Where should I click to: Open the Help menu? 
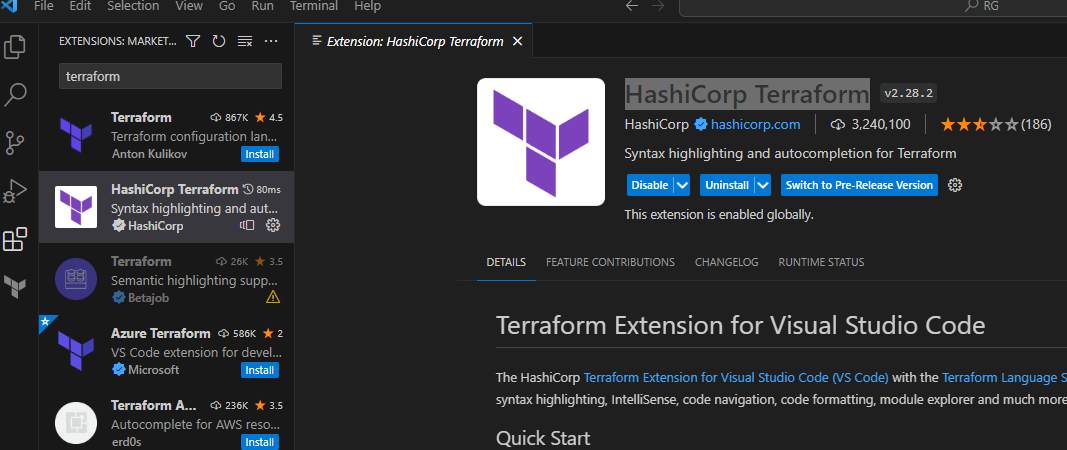(367, 6)
